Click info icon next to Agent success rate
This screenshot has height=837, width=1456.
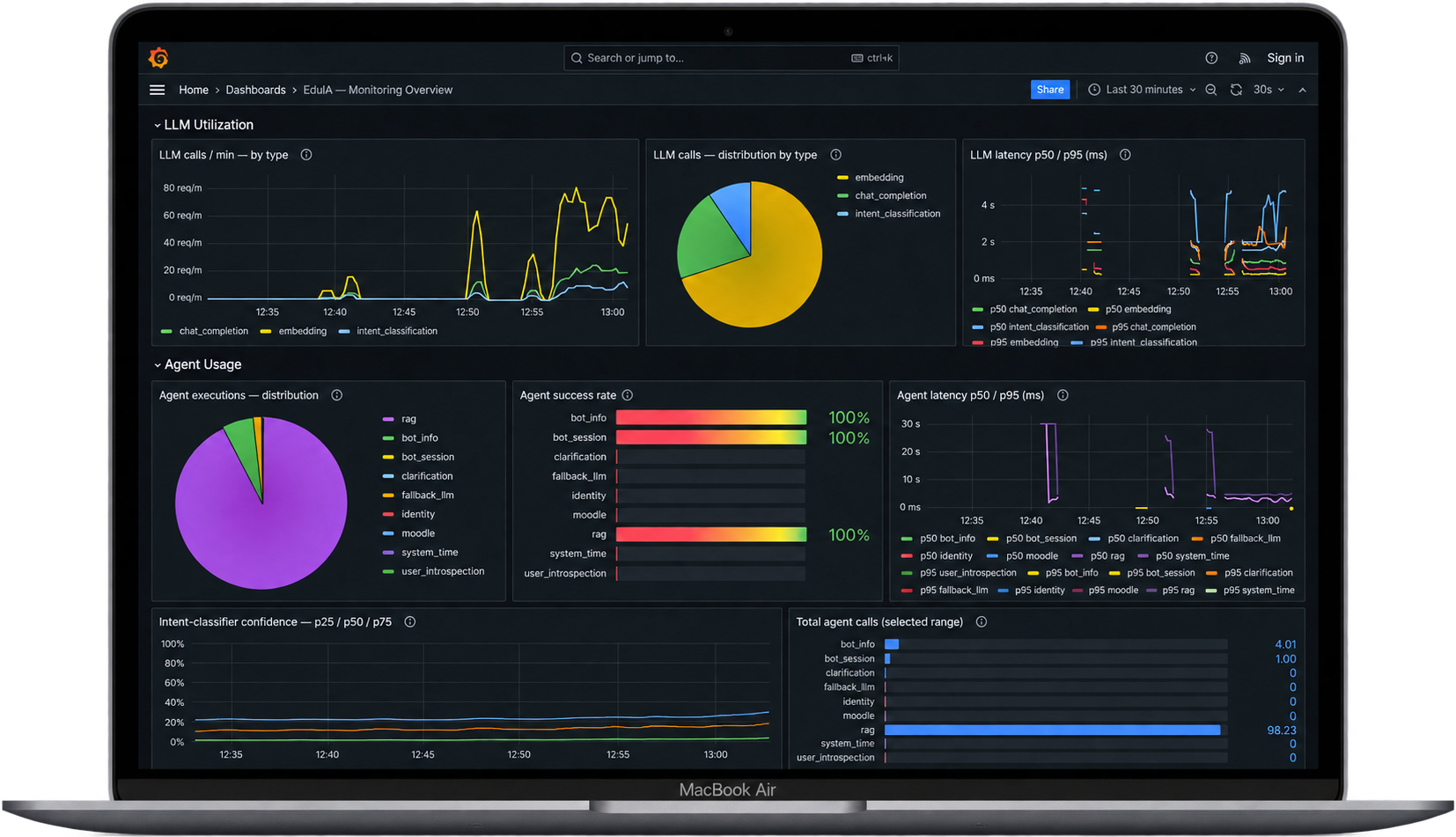pyautogui.click(x=628, y=395)
